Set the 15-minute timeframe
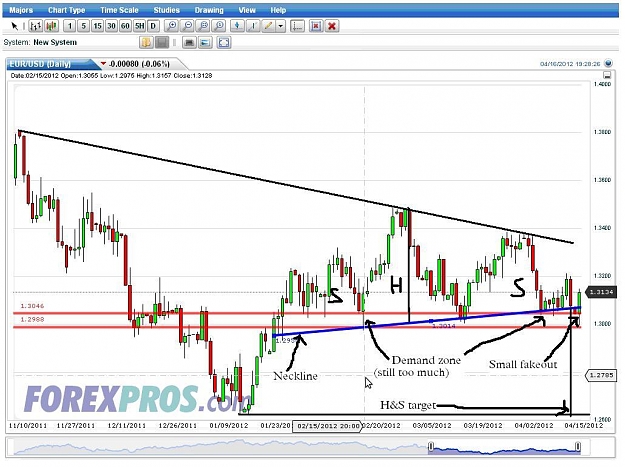The width and height of the screenshot is (625, 467). pos(97,26)
